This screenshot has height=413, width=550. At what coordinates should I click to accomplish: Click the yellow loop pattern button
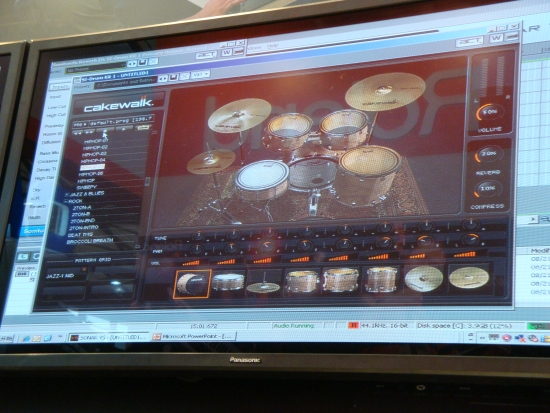[143, 127]
